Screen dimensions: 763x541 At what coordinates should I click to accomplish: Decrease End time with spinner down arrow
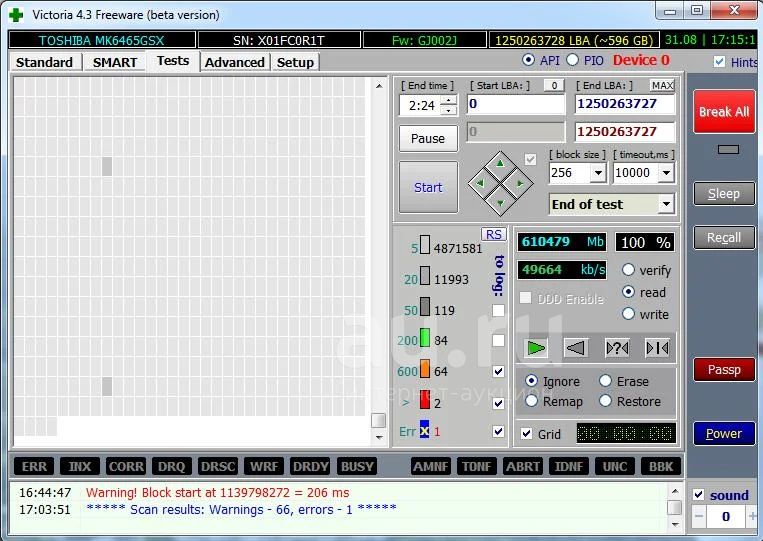pyautogui.click(x=448, y=110)
